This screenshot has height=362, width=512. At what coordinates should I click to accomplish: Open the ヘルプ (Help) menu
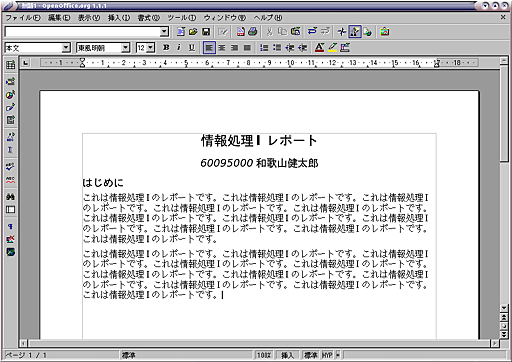268,18
